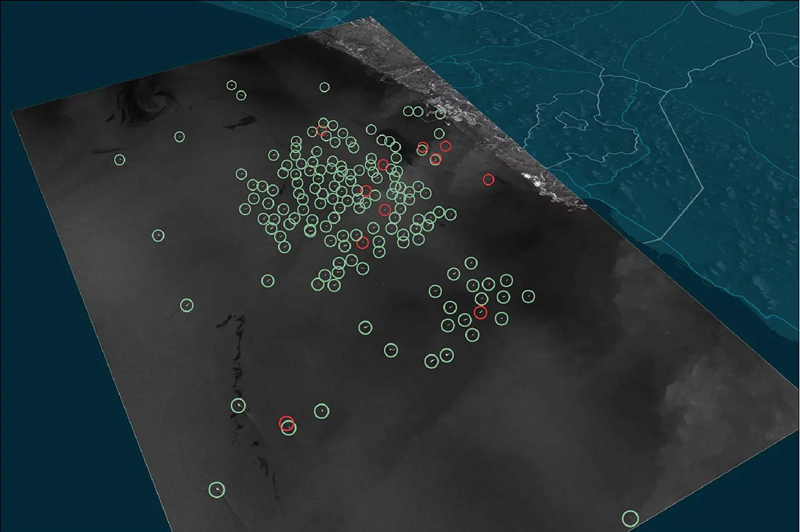Viewport: 800px width, 532px height.
Task: Click the green circle at the bottom-right edge
Action: click(x=631, y=518)
